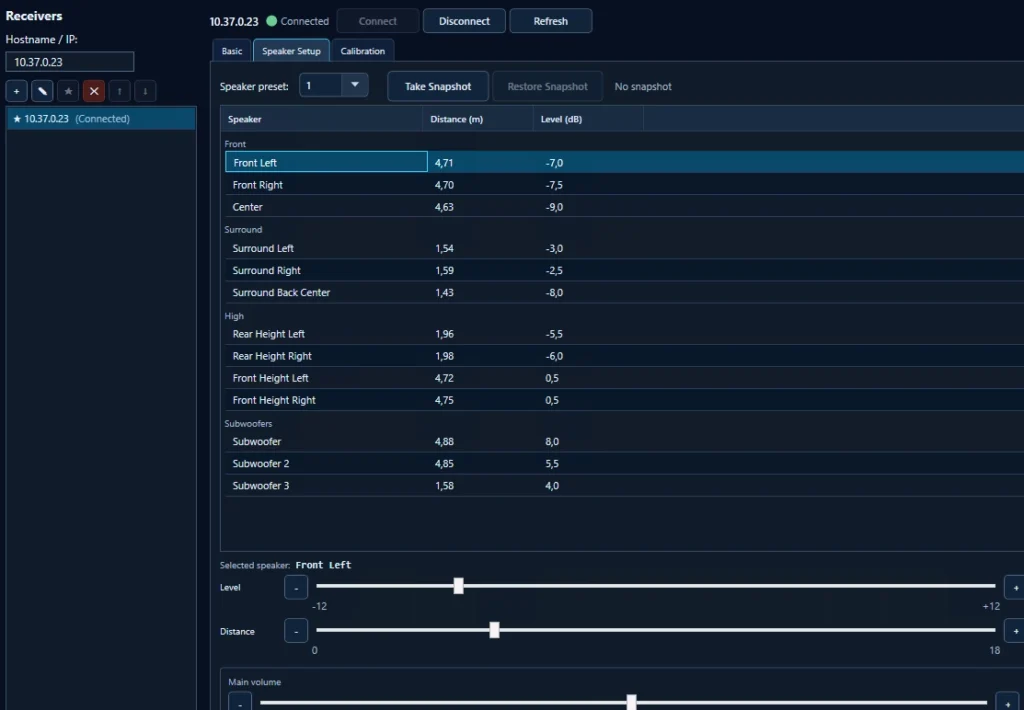
Task: Open the Speaker preset dropdown
Action: coord(334,85)
